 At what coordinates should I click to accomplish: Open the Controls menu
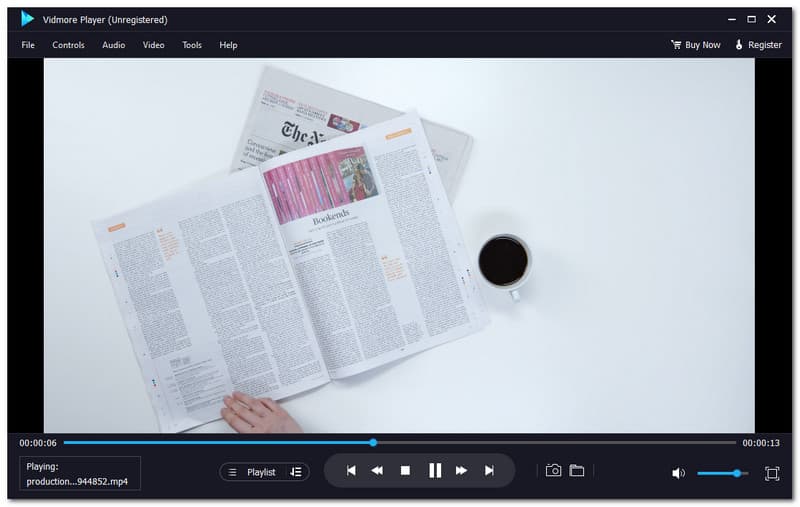click(68, 45)
